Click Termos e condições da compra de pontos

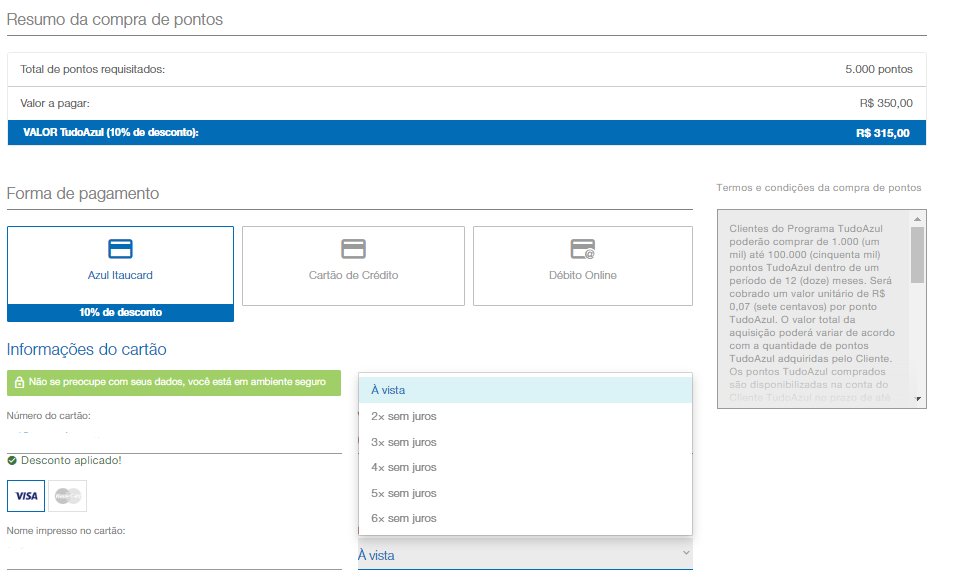click(819, 188)
